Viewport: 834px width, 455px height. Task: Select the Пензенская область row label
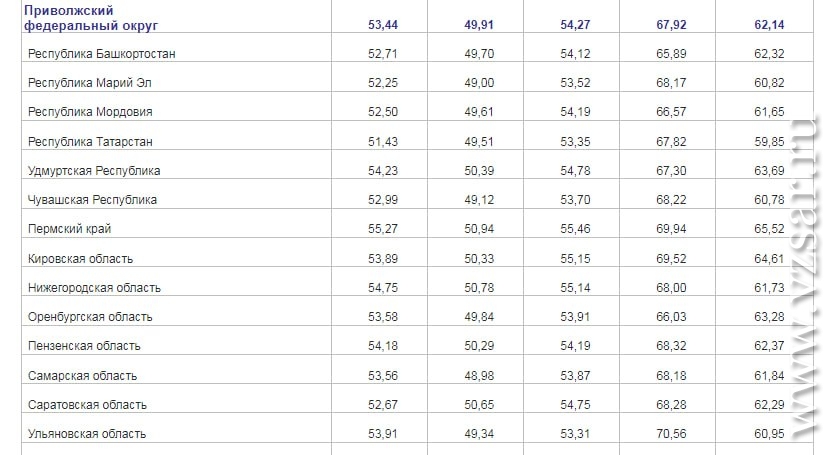pos(84,346)
